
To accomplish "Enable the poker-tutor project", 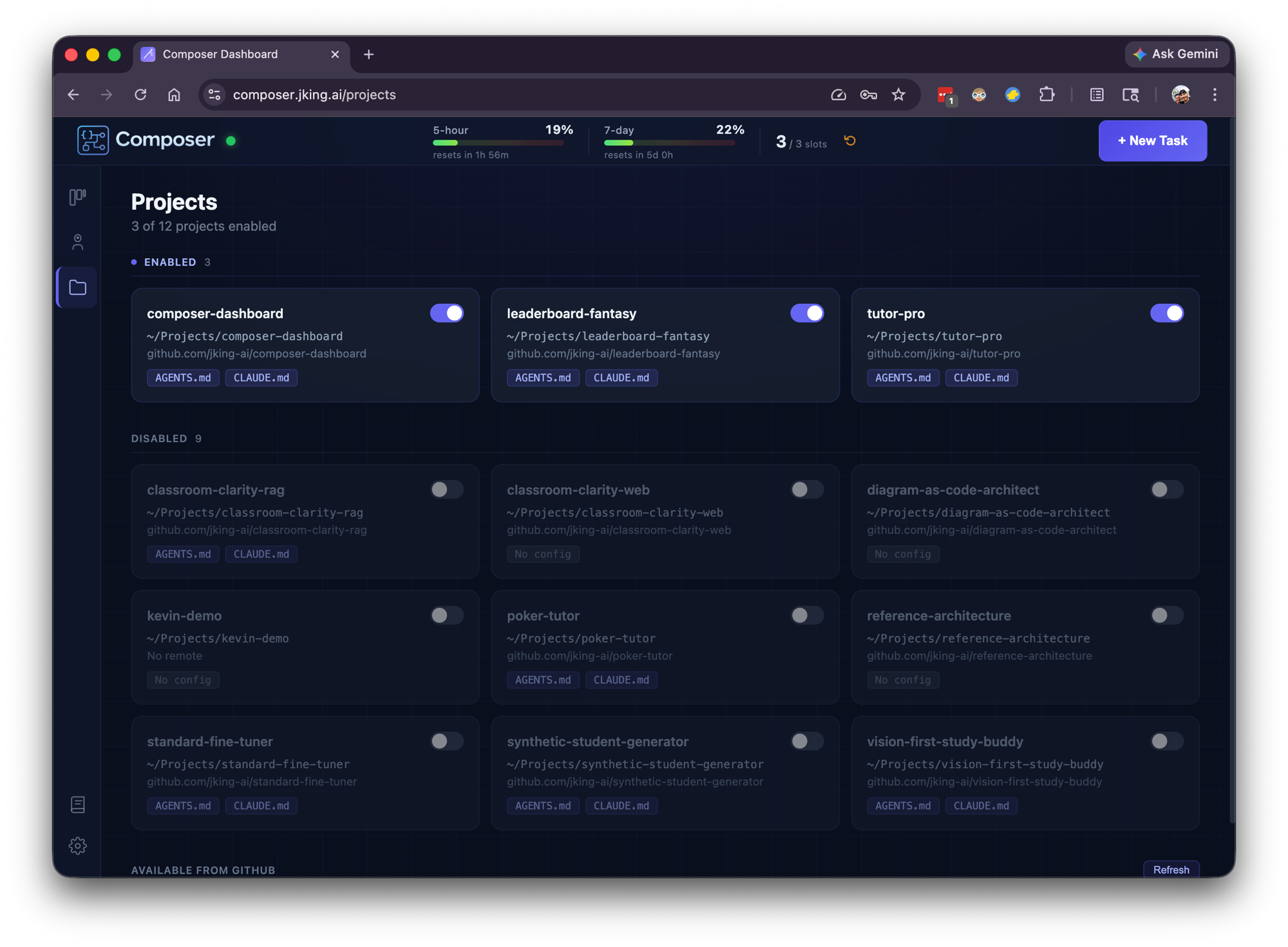I will coord(807,615).
